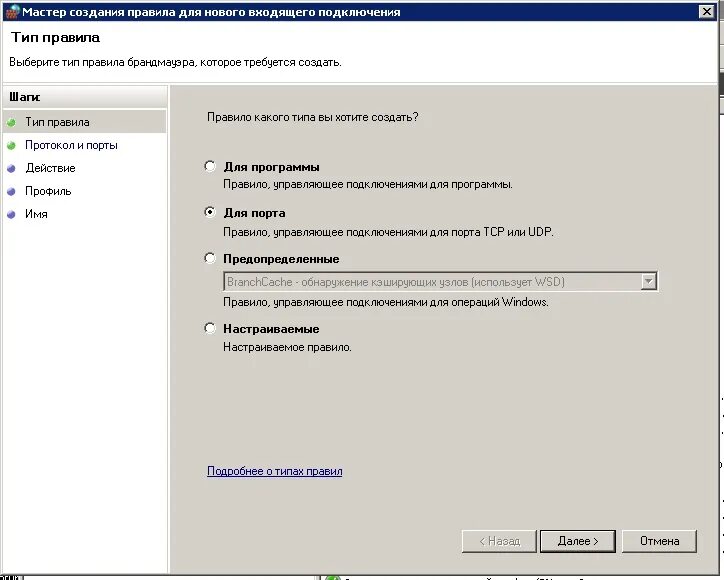Click the "Тип правила" page heading
This screenshot has width=724, height=580.
pyautogui.click(x=55, y=37)
